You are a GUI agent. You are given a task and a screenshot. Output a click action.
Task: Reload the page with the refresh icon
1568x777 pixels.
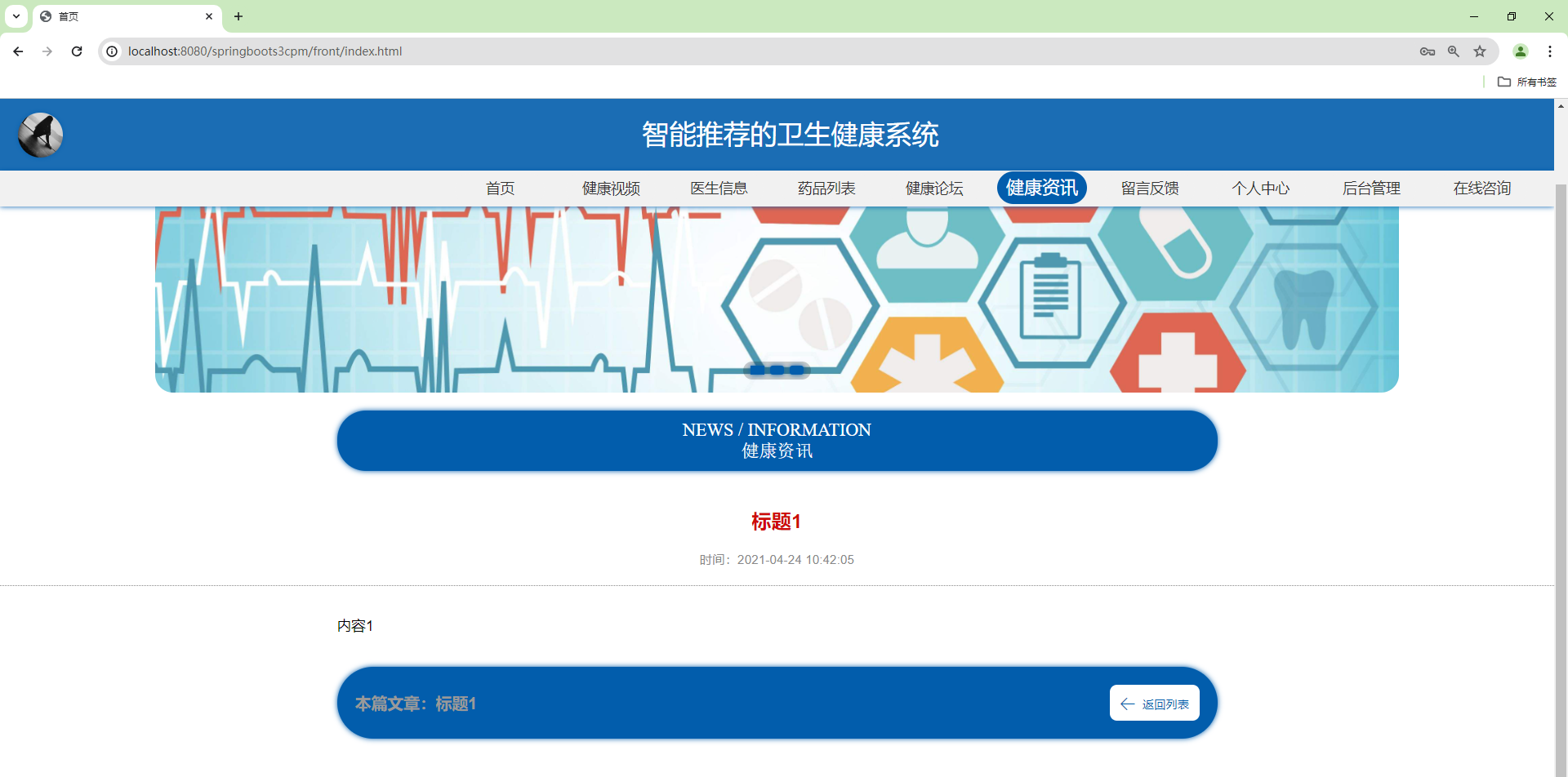coord(76,51)
